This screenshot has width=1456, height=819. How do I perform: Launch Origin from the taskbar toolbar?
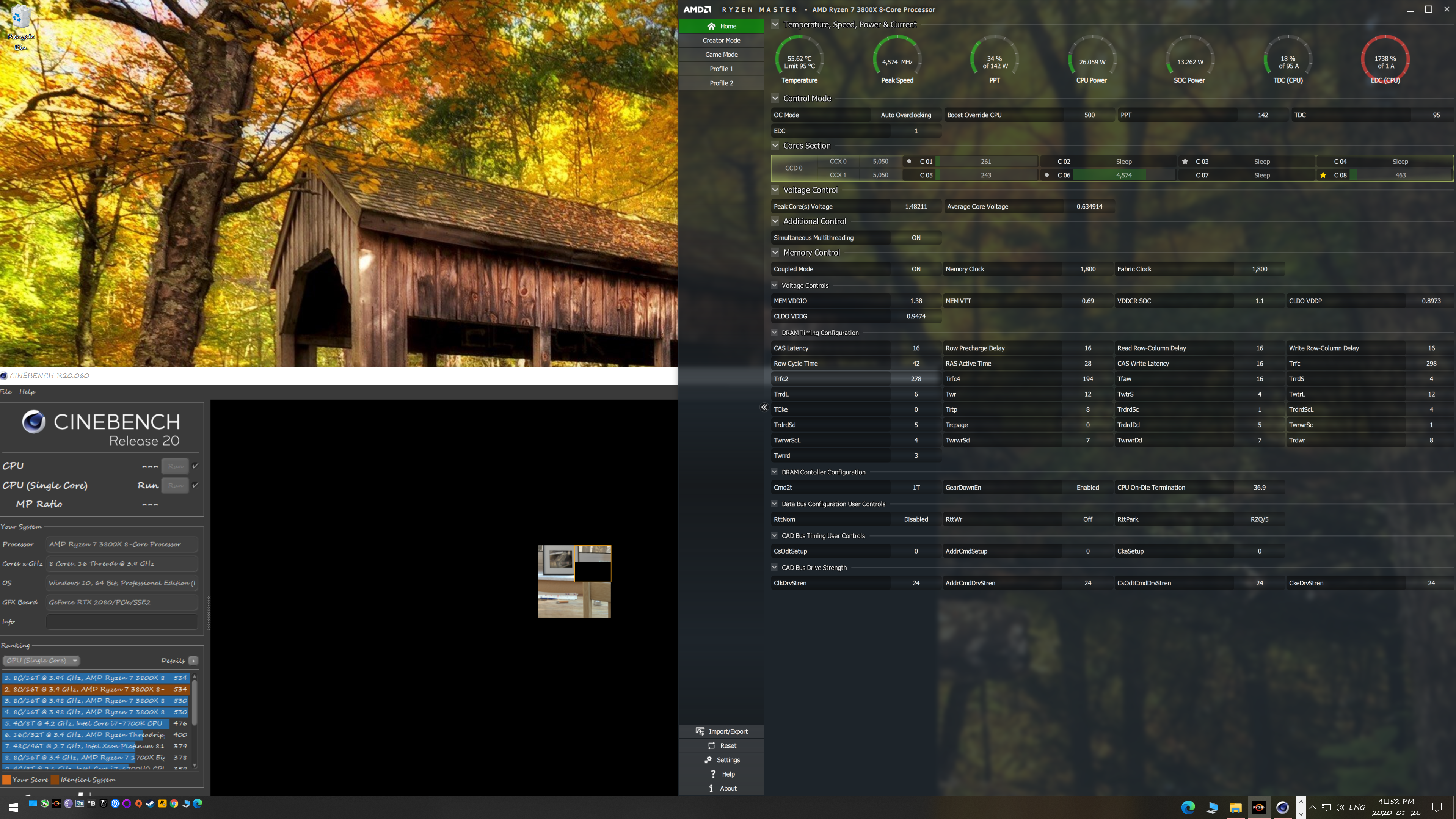138,803
